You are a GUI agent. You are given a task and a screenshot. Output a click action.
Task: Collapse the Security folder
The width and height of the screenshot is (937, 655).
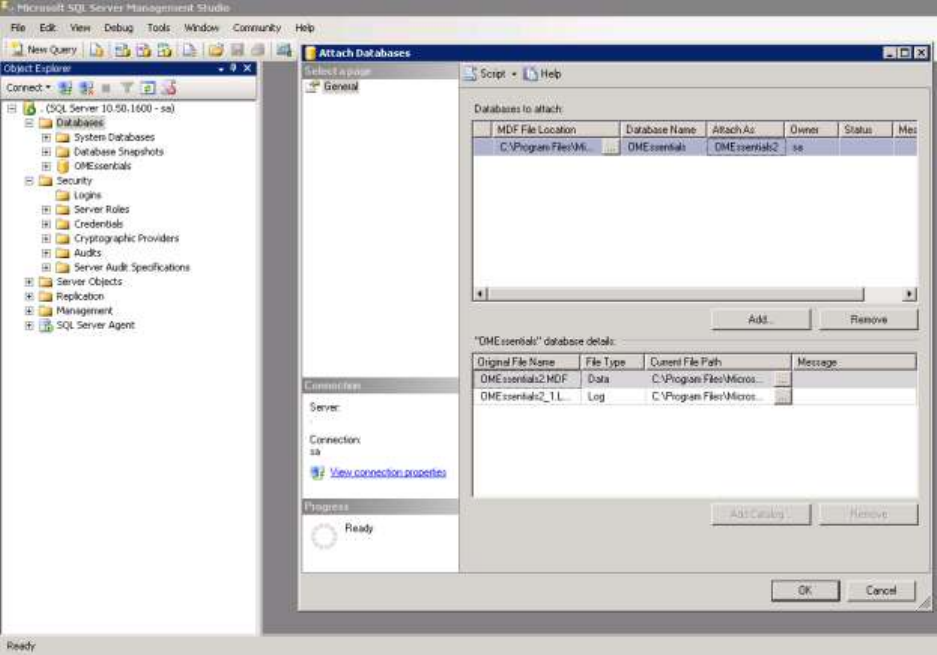tap(29, 180)
